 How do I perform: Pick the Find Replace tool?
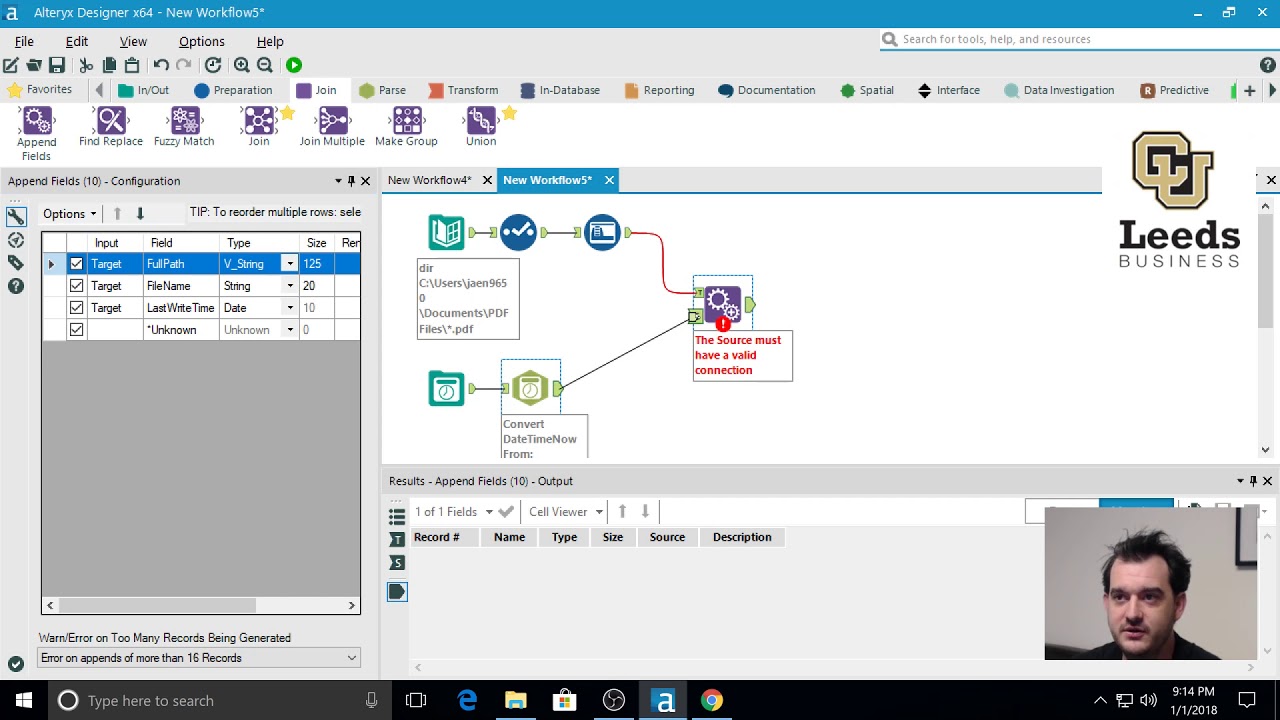coord(111,121)
